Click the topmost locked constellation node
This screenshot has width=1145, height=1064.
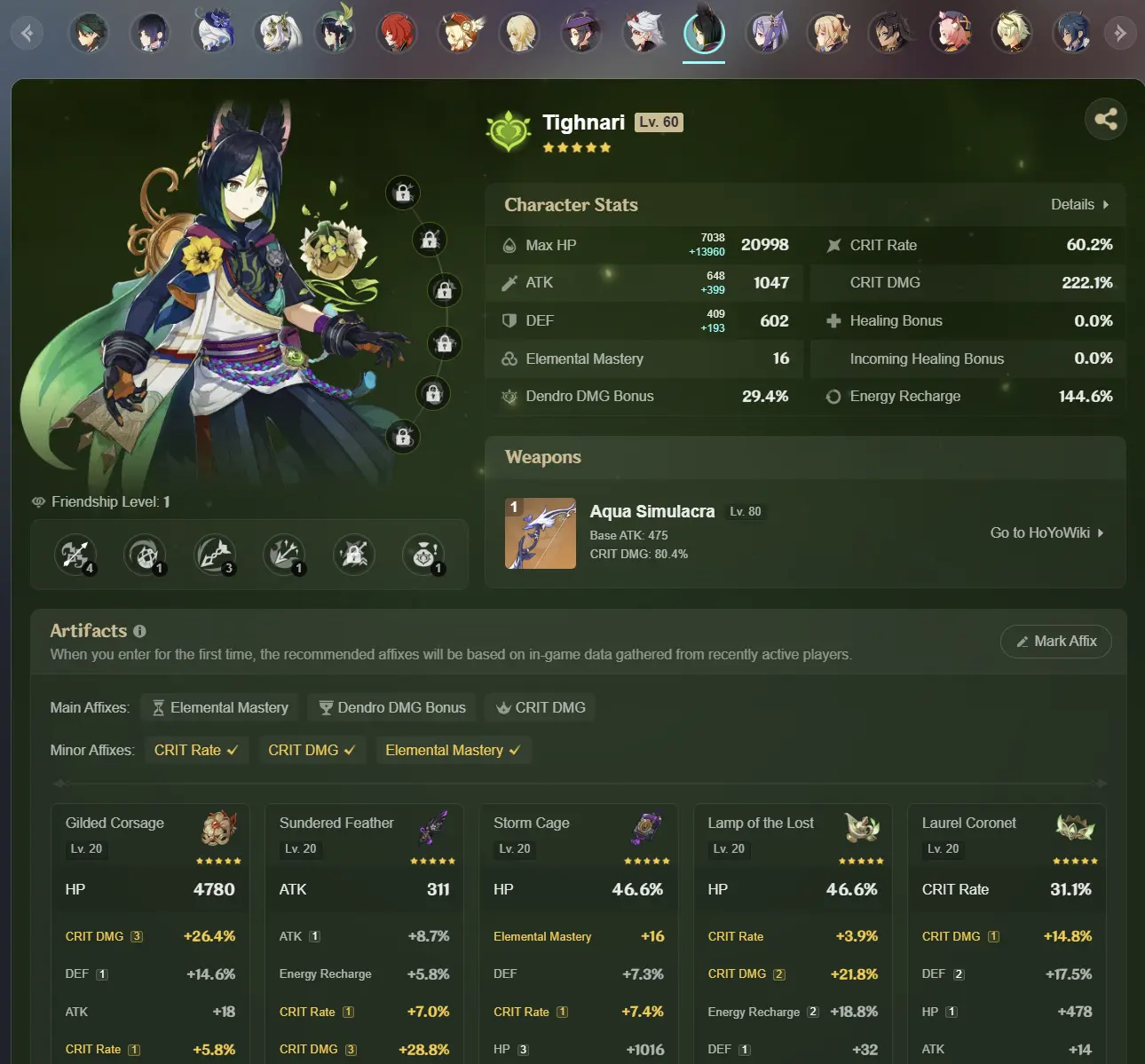point(403,193)
